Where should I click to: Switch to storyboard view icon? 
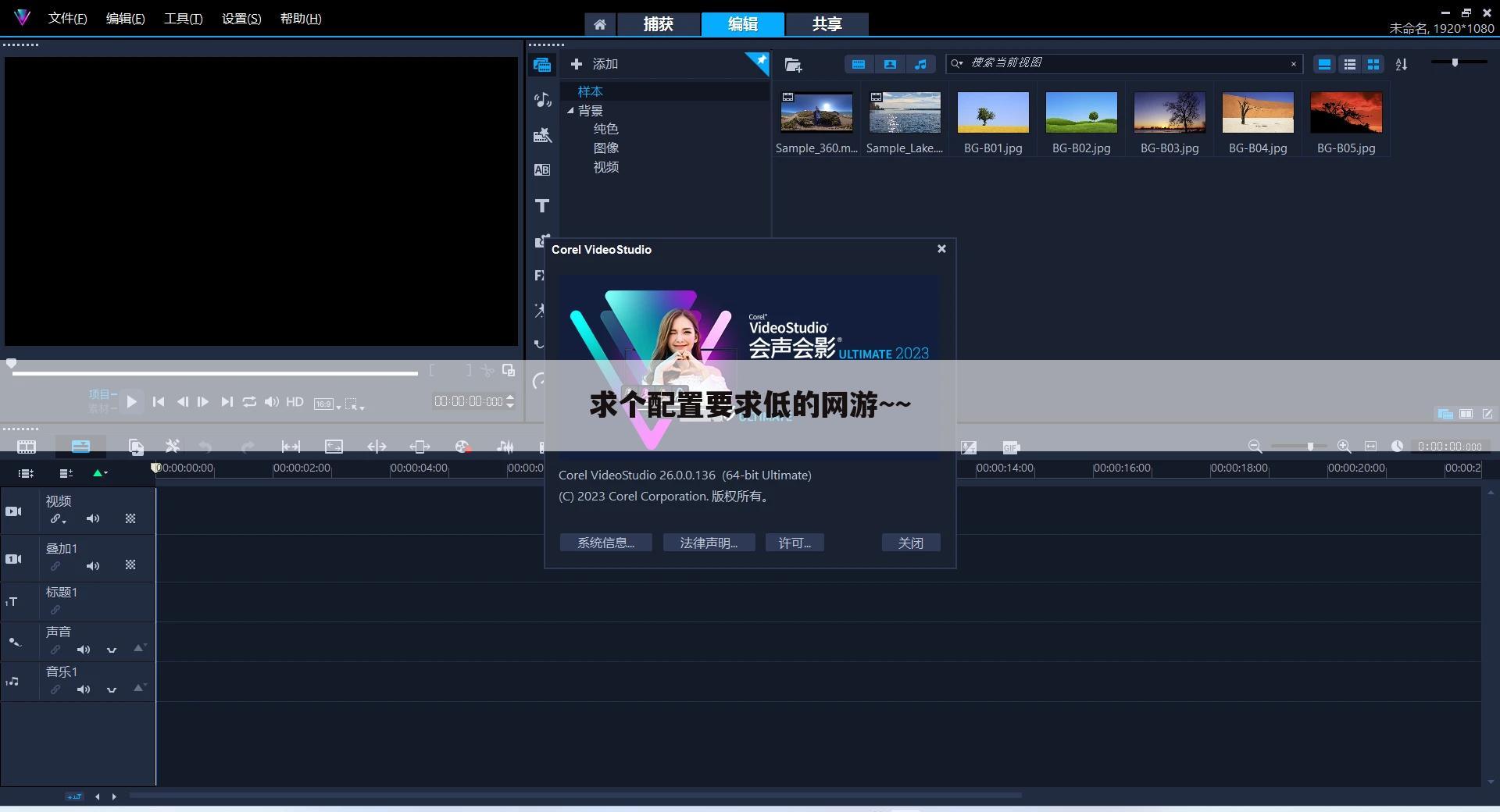coord(27,447)
